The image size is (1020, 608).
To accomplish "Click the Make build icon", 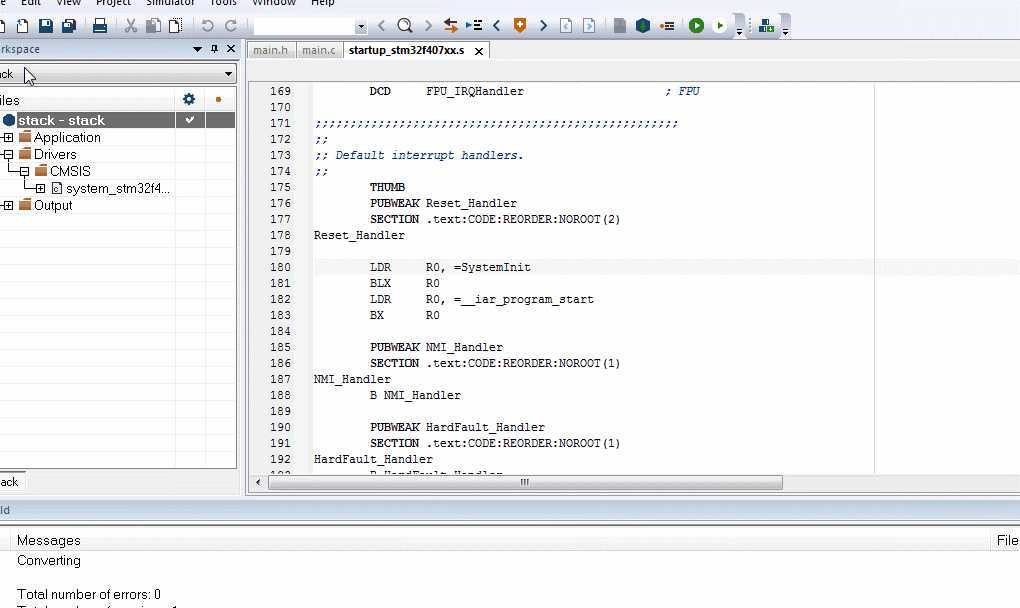I will pos(643,26).
